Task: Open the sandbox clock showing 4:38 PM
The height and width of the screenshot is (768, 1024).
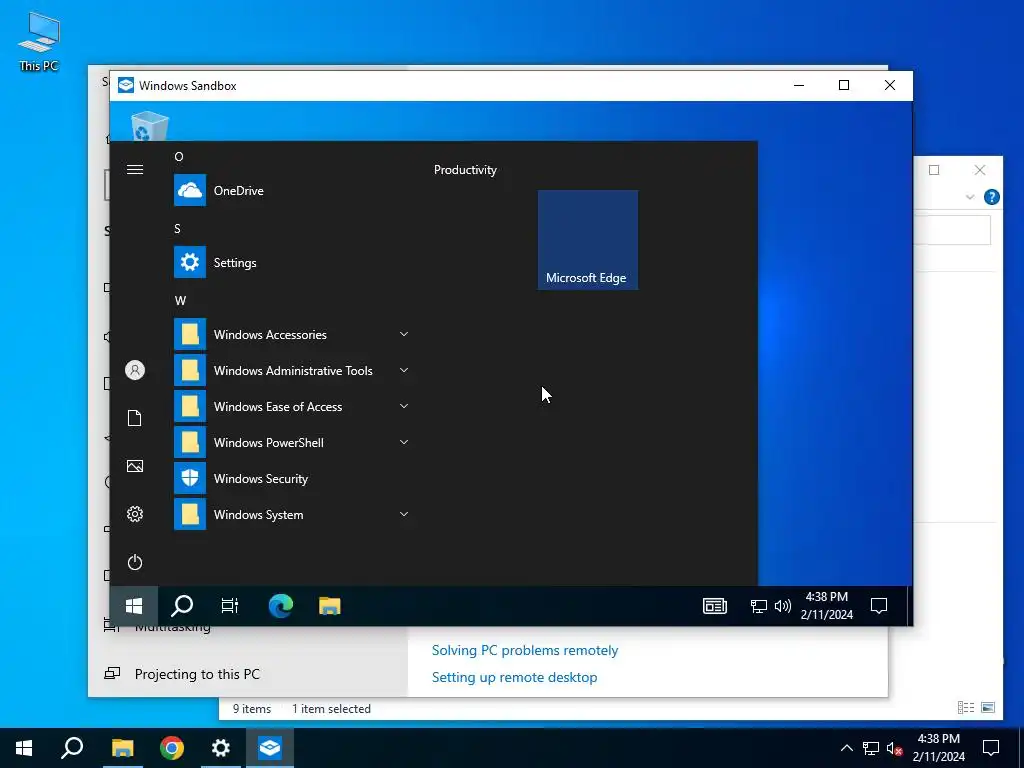Action: click(x=827, y=605)
